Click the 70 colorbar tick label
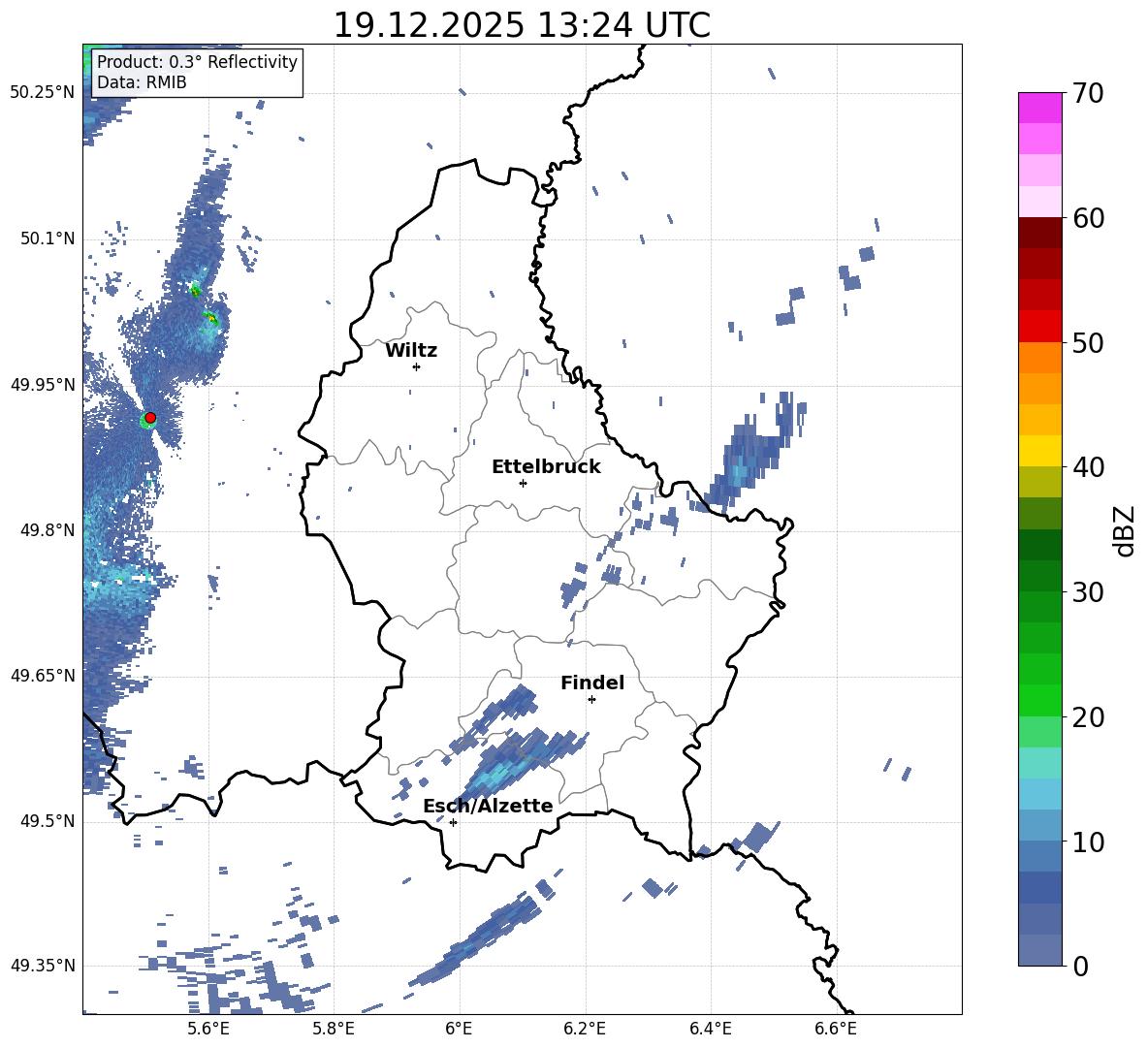This screenshot has width=1148, height=1048. pyautogui.click(x=1088, y=94)
